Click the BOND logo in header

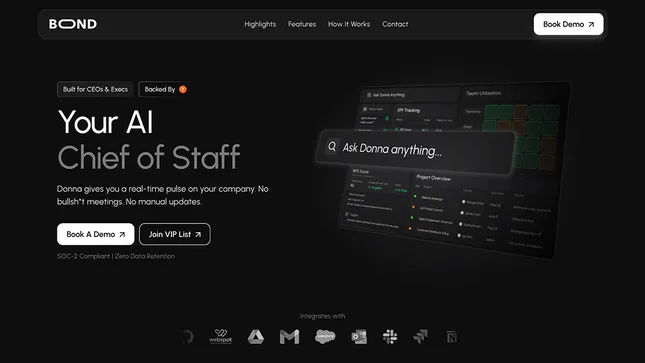coord(73,24)
